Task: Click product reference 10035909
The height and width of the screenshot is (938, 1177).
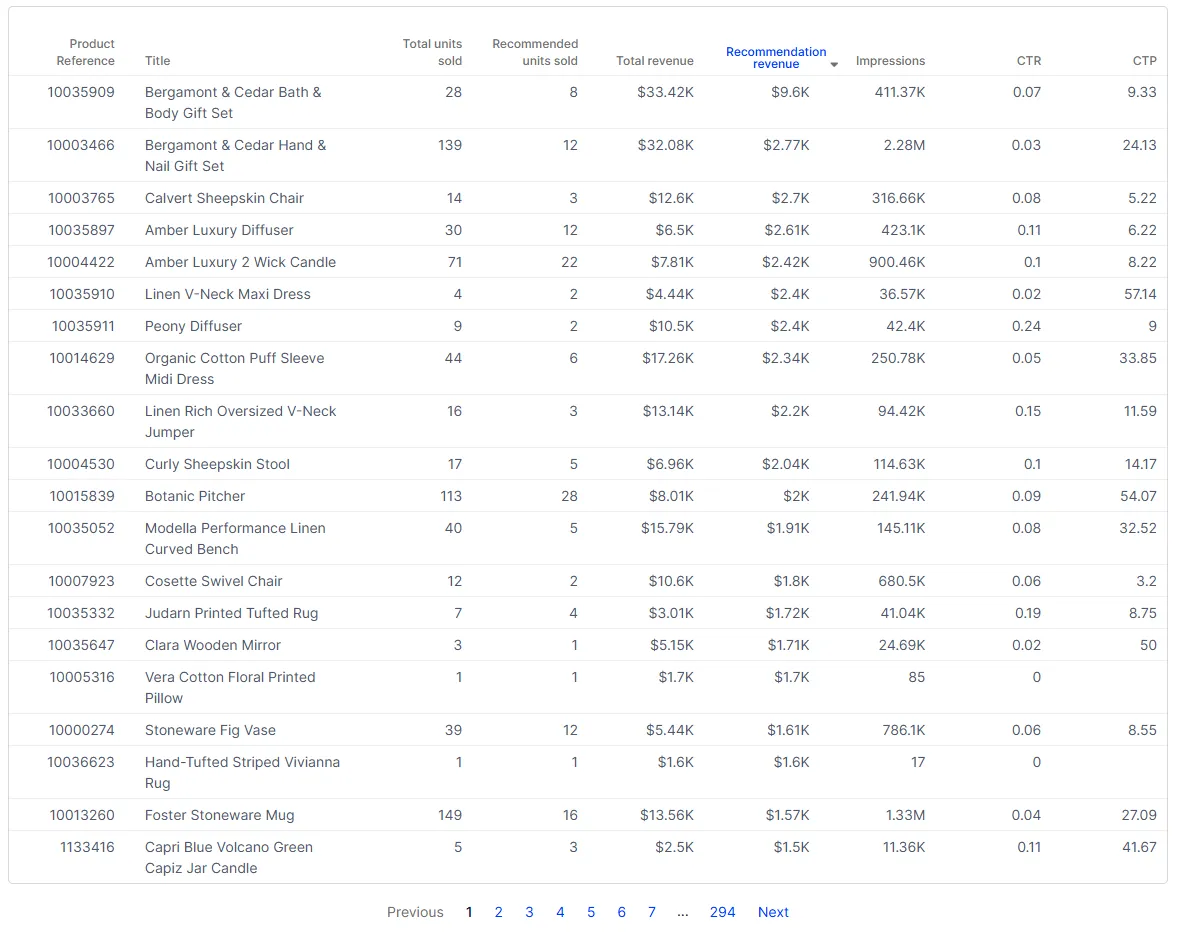Action: (x=81, y=92)
